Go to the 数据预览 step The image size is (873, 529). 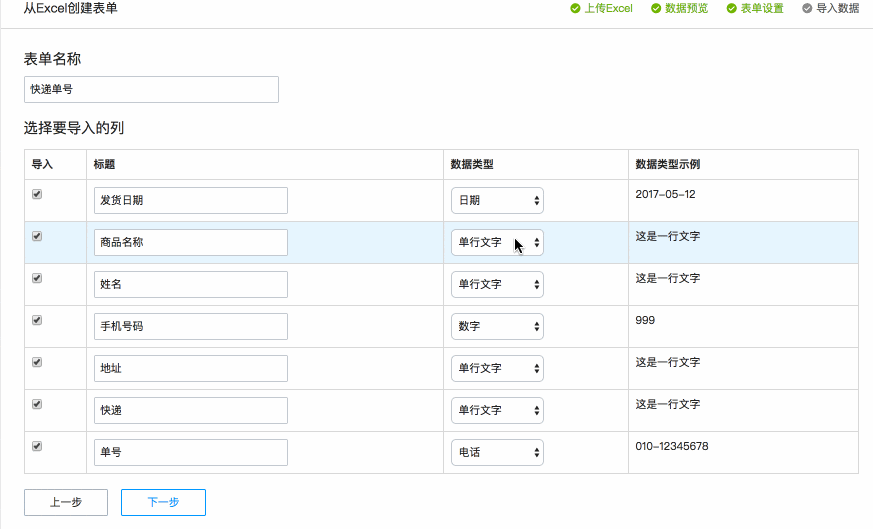tap(686, 9)
